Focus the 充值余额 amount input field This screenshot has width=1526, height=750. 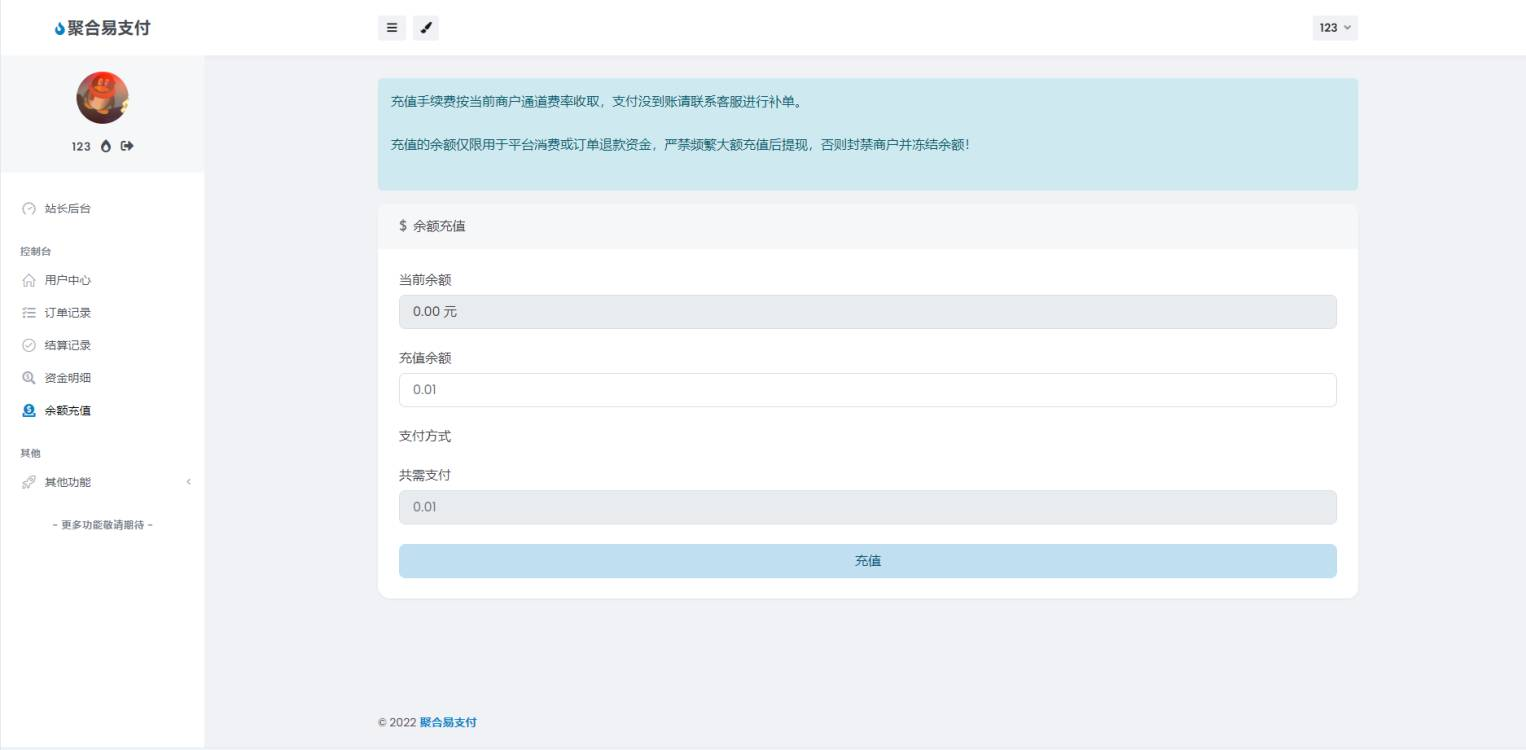(867, 390)
